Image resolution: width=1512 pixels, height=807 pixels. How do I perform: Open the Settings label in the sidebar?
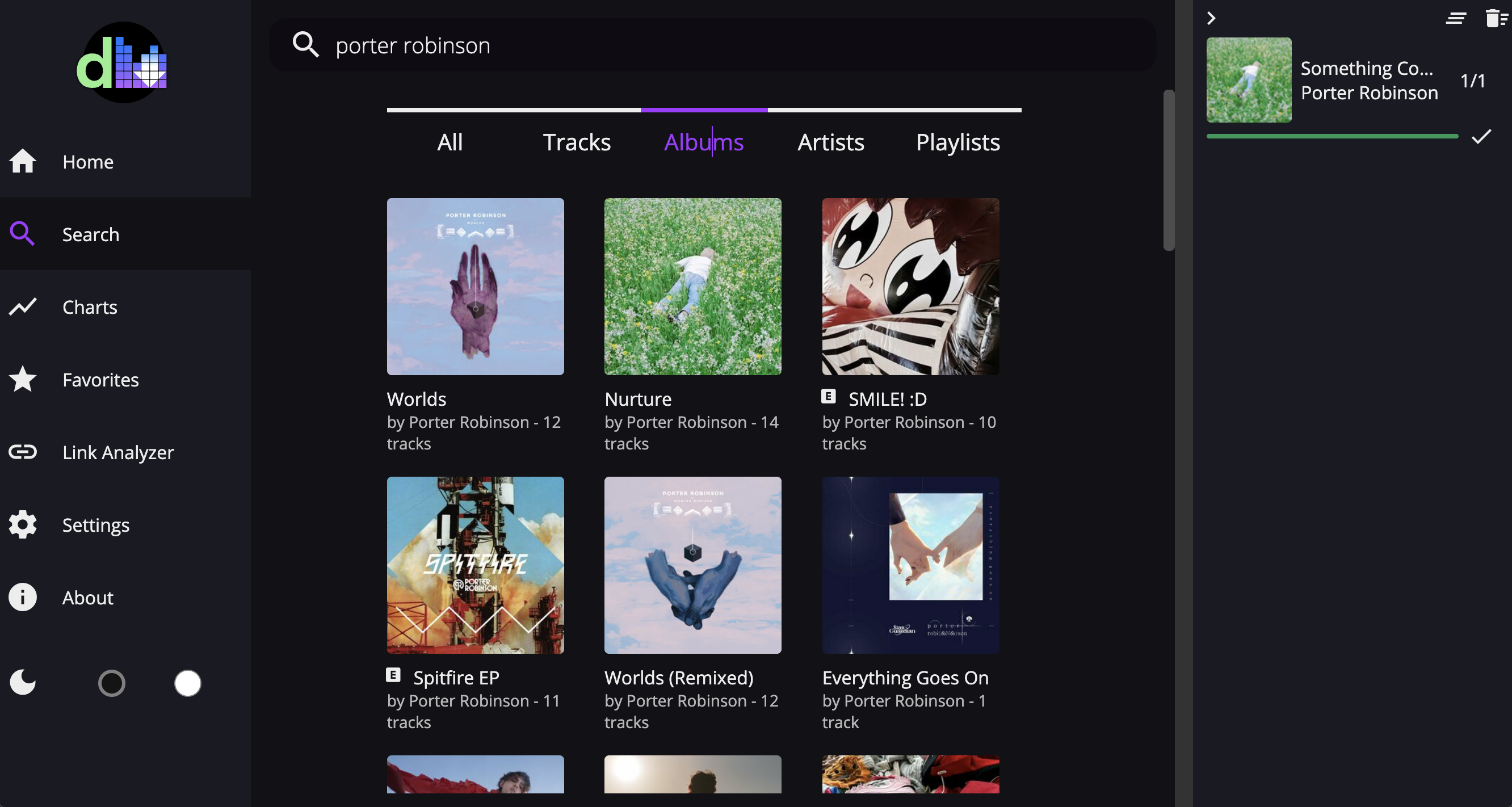(x=96, y=526)
